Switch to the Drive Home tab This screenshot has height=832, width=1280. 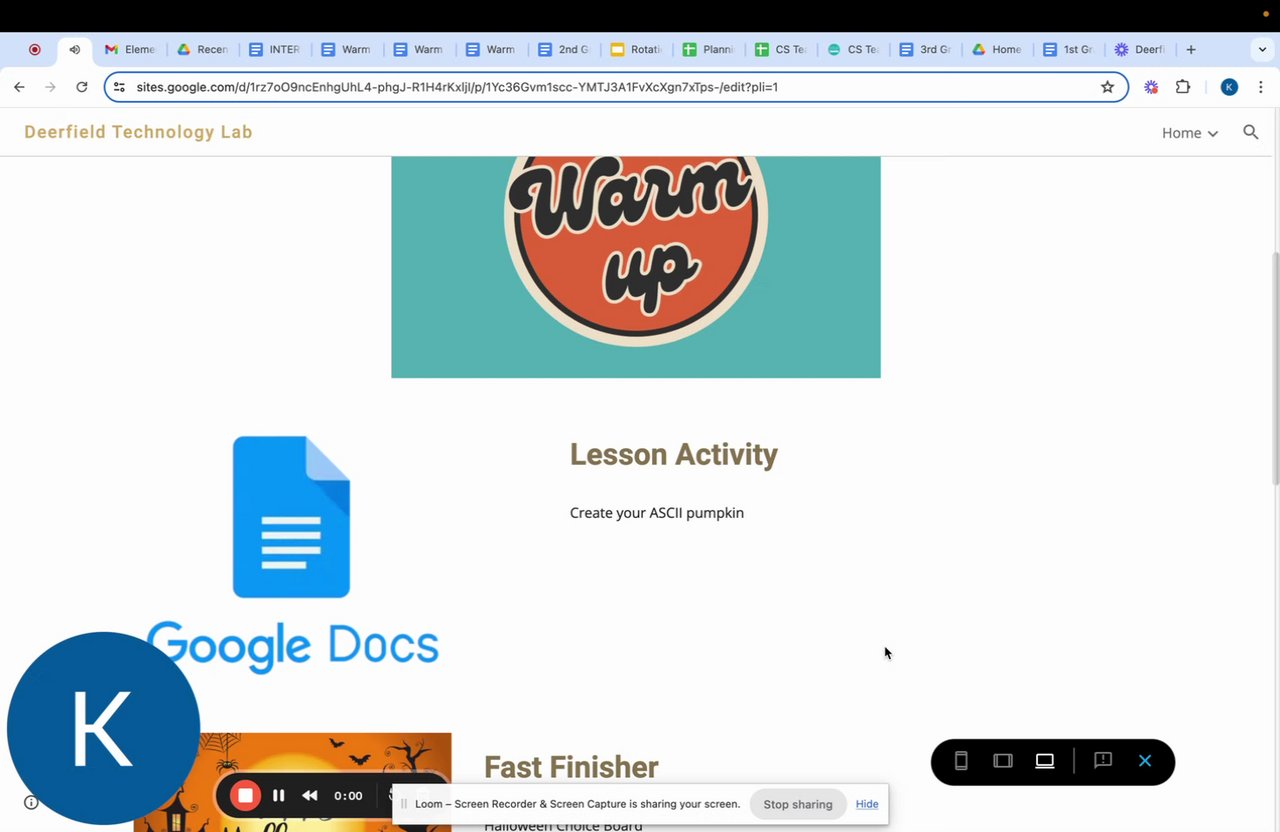pyautogui.click(x=997, y=49)
